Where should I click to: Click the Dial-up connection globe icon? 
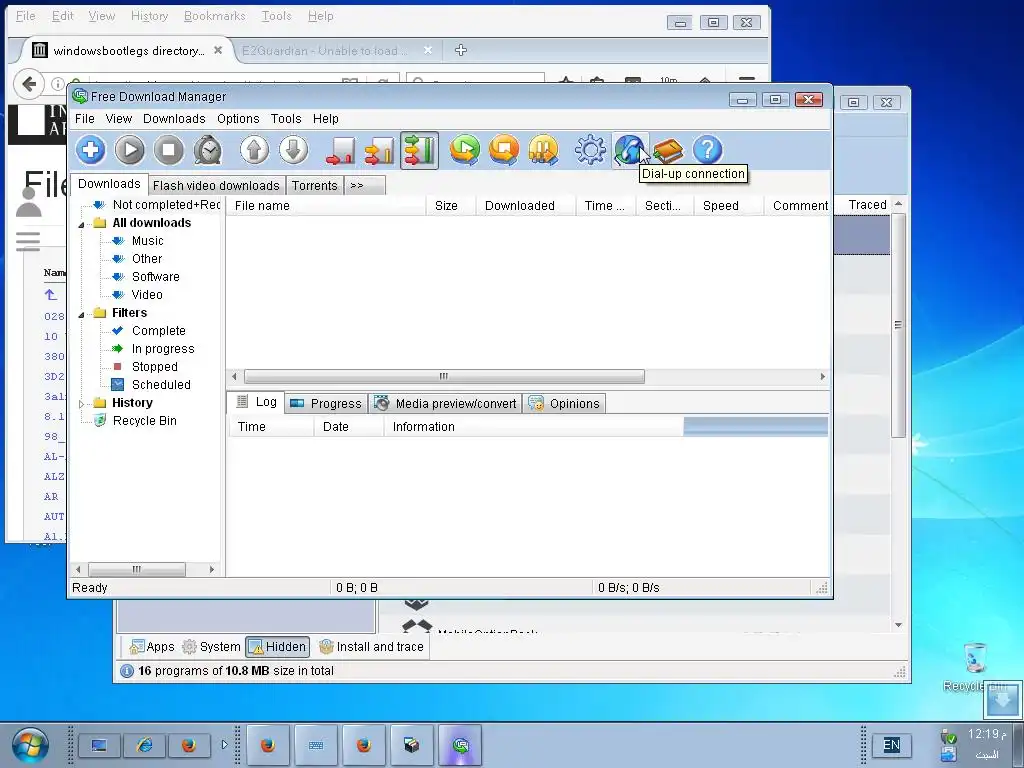629,150
